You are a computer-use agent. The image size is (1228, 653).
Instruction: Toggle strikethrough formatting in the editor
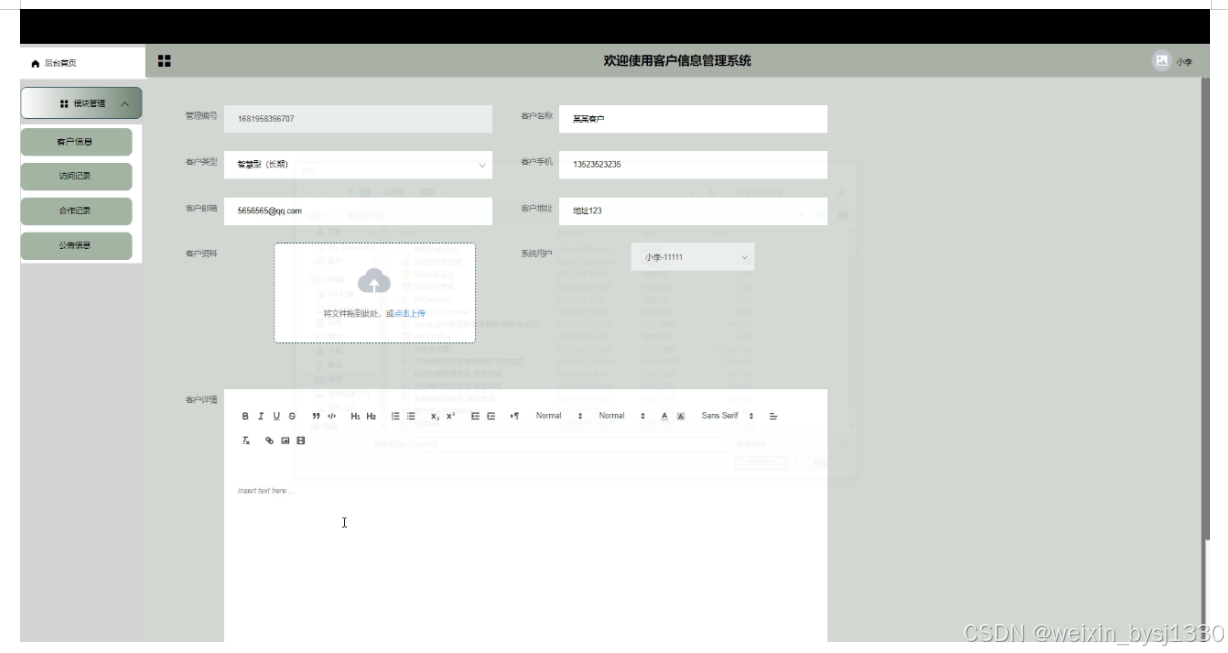pos(292,416)
